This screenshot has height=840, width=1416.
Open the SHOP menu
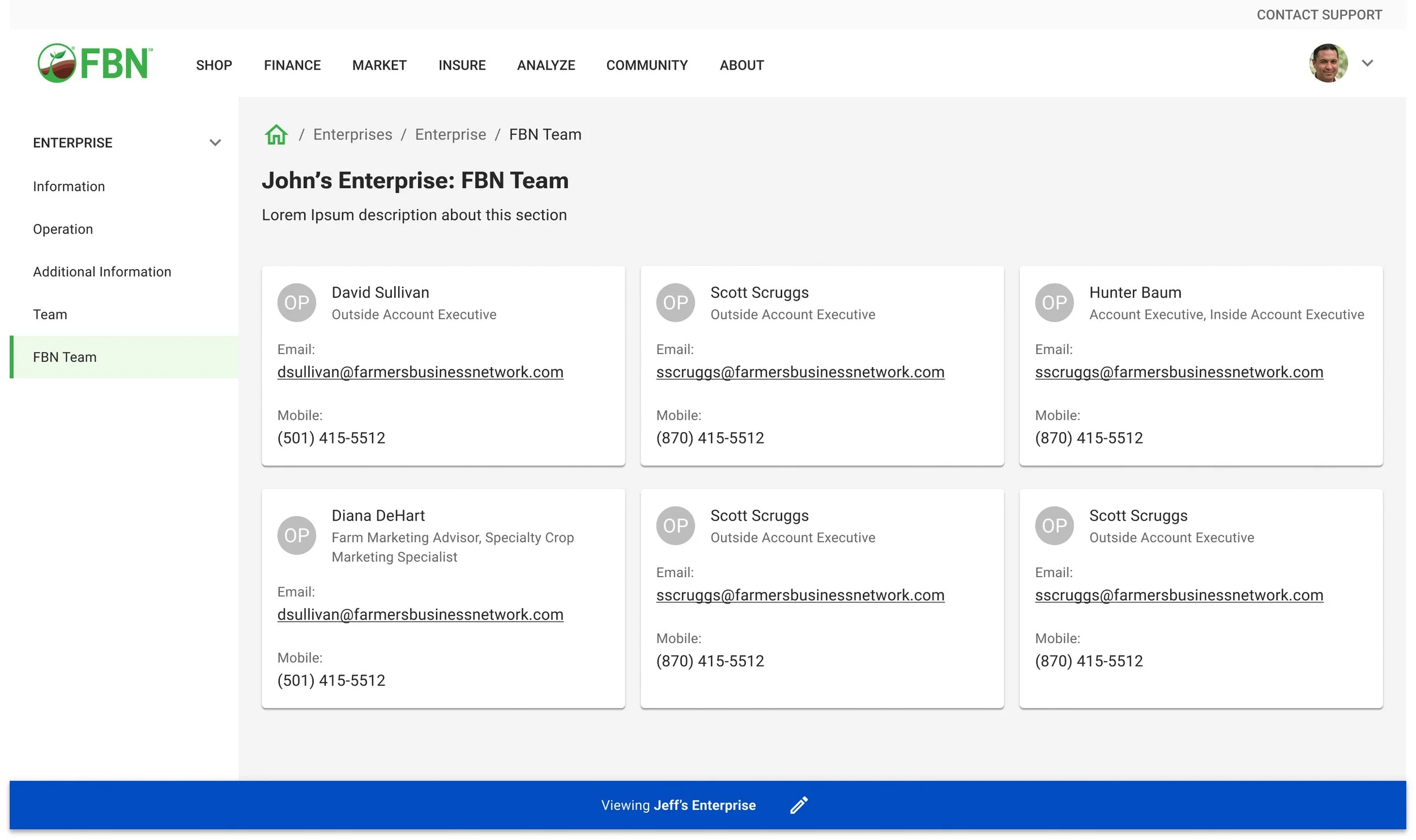pos(214,65)
